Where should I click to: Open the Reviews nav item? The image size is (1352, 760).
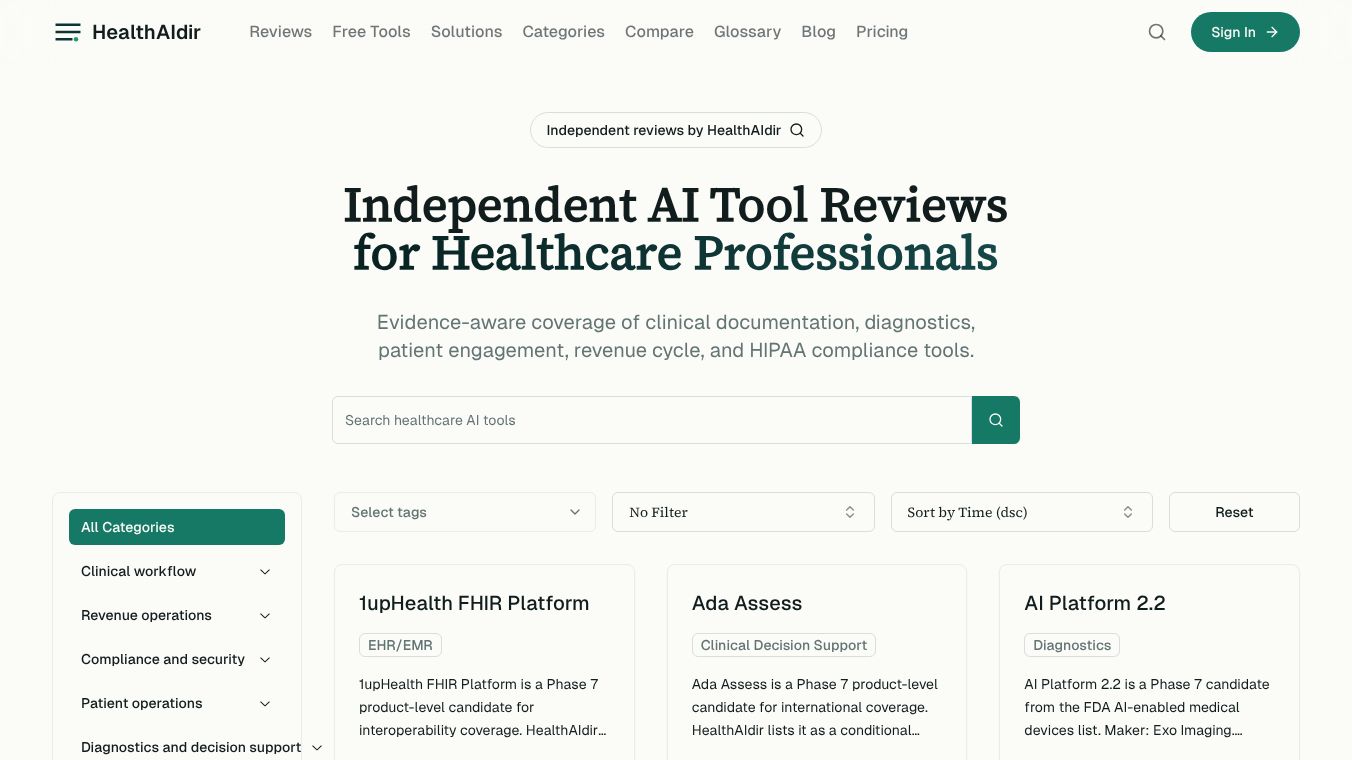point(281,32)
